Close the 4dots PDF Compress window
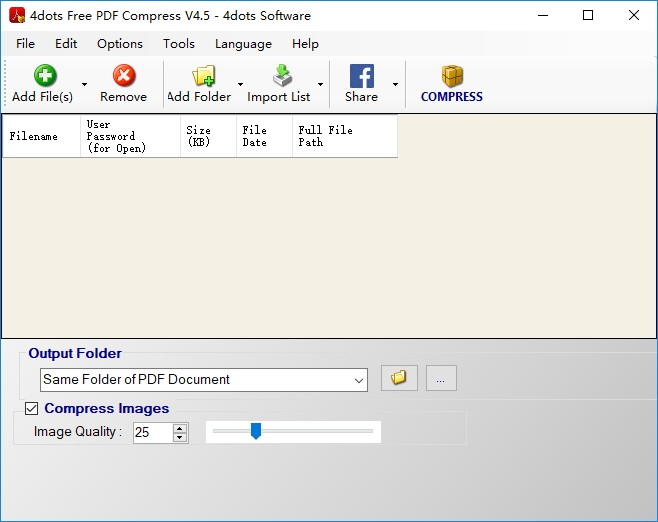The height and width of the screenshot is (522, 658). (634, 16)
